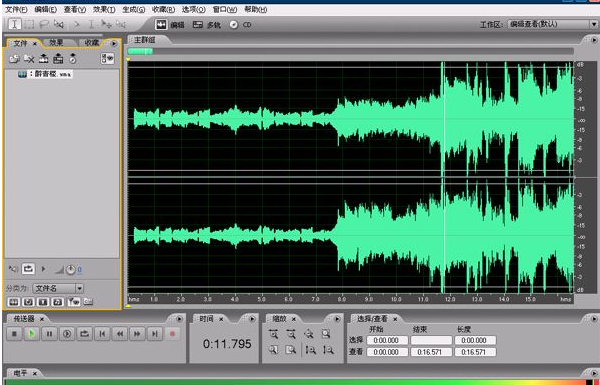Open the 时间 panel flyout menu arrow
The height and width of the screenshot is (385, 600).
click(x=252, y=319)
